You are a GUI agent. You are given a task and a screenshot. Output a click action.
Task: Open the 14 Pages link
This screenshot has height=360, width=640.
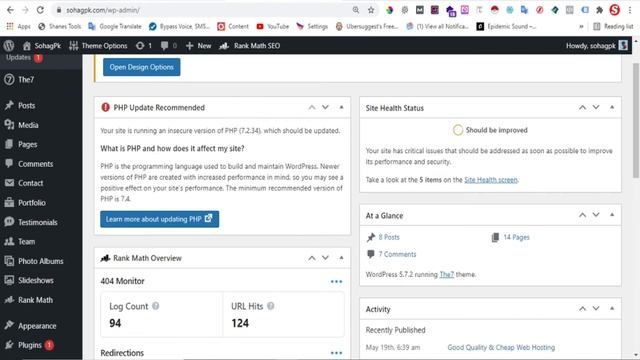click(x=516, y=237)
